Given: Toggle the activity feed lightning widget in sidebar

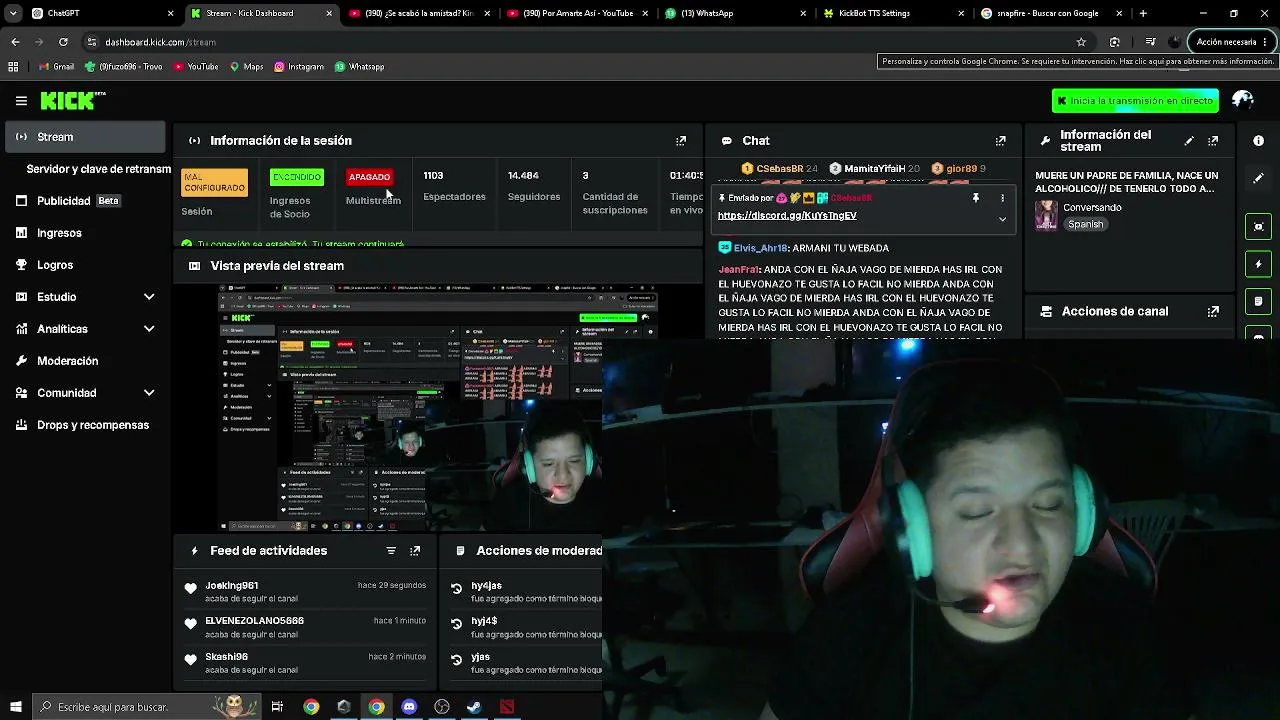Looking at the screenshot, I should [x=1259, y=264].
